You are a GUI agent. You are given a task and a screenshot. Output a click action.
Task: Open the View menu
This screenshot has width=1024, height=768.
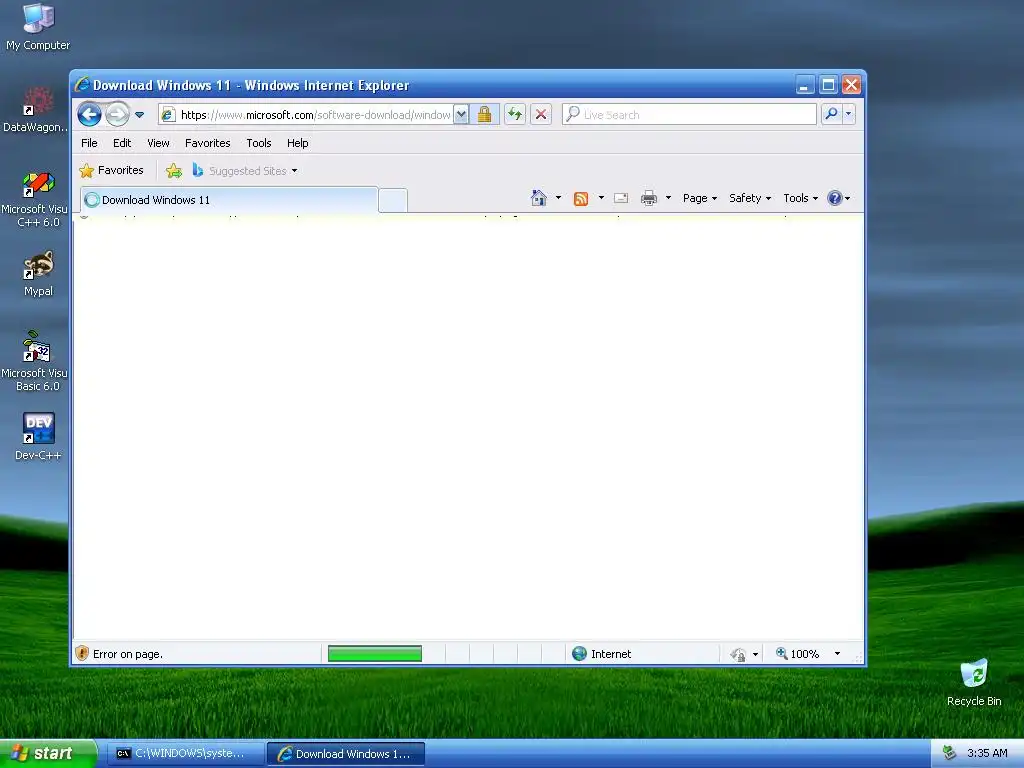click(x=158, y=143)
